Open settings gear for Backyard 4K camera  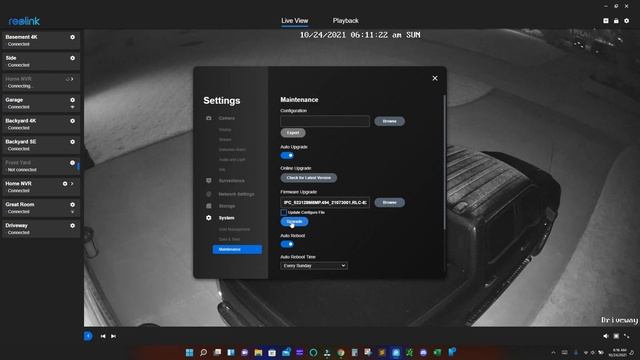pos(72,121)
